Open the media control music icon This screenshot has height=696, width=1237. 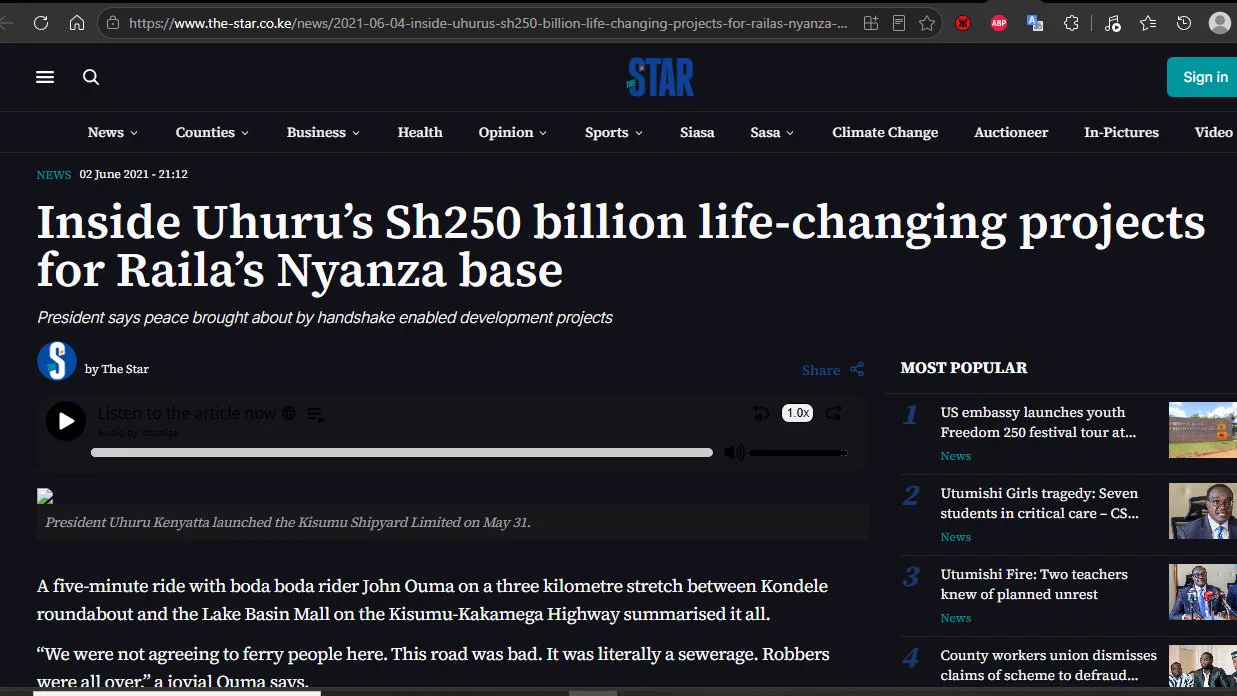point(1112,23)
